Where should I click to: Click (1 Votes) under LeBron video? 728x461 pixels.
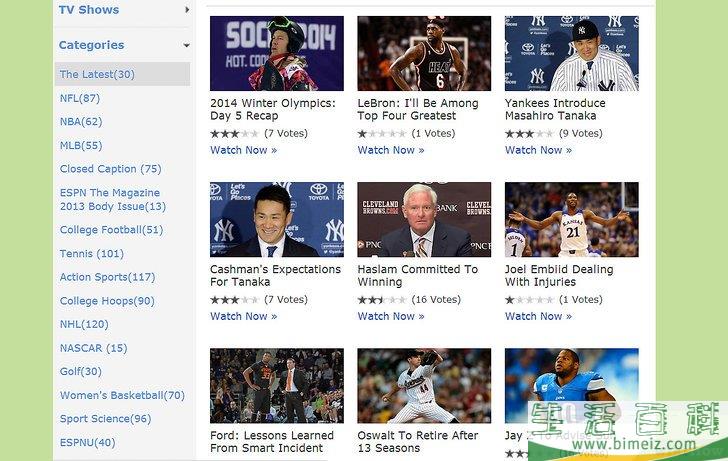(x=433, y=133)
